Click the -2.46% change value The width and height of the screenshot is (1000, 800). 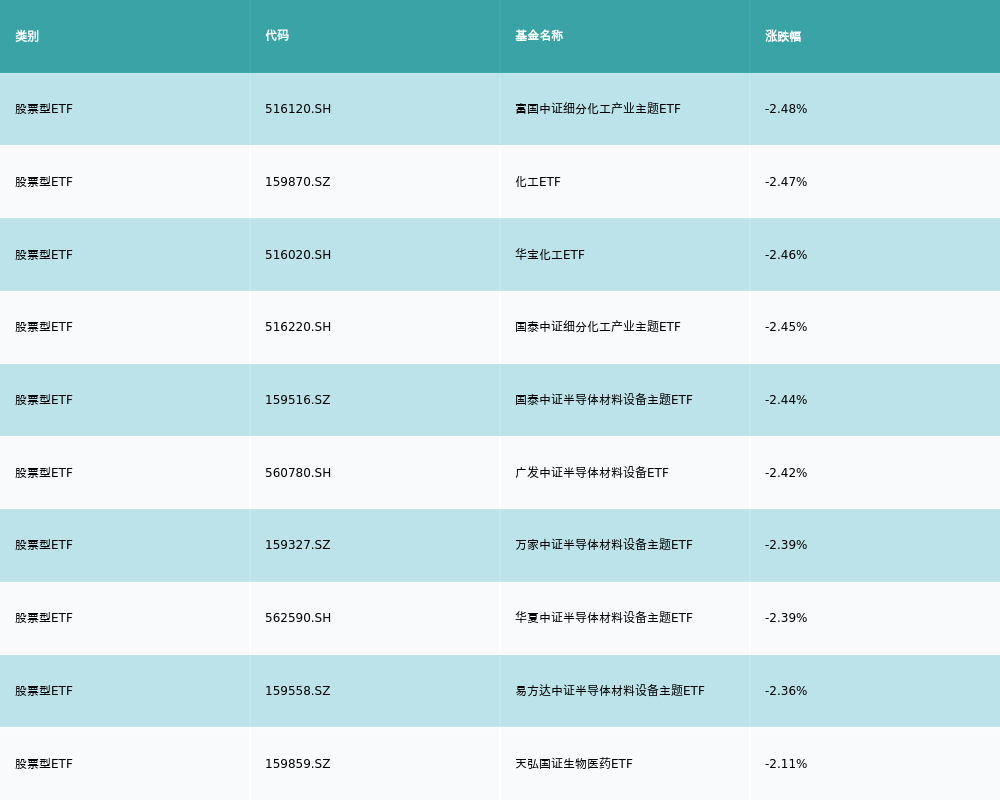point(786,255)
